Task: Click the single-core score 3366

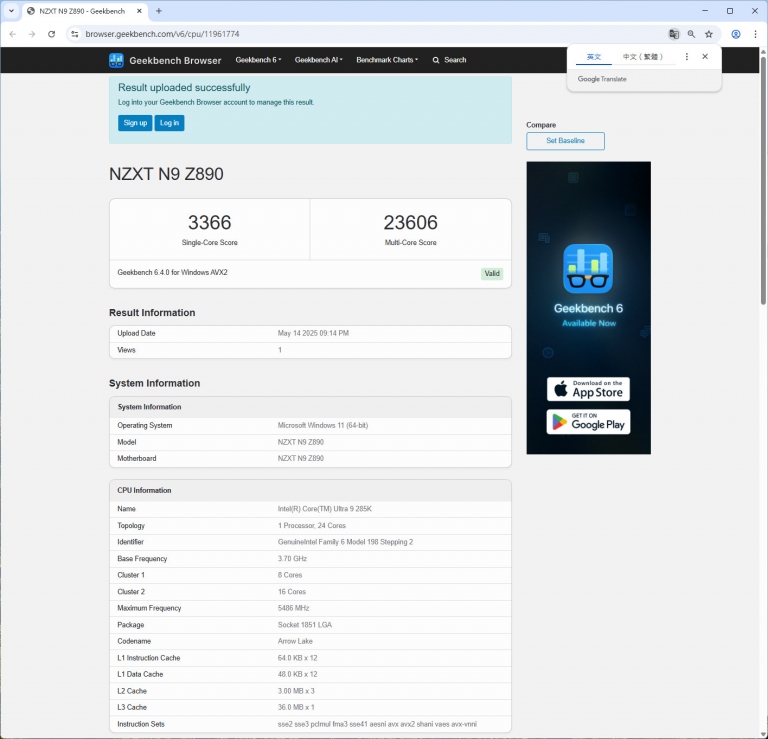Action: (210, 222)
